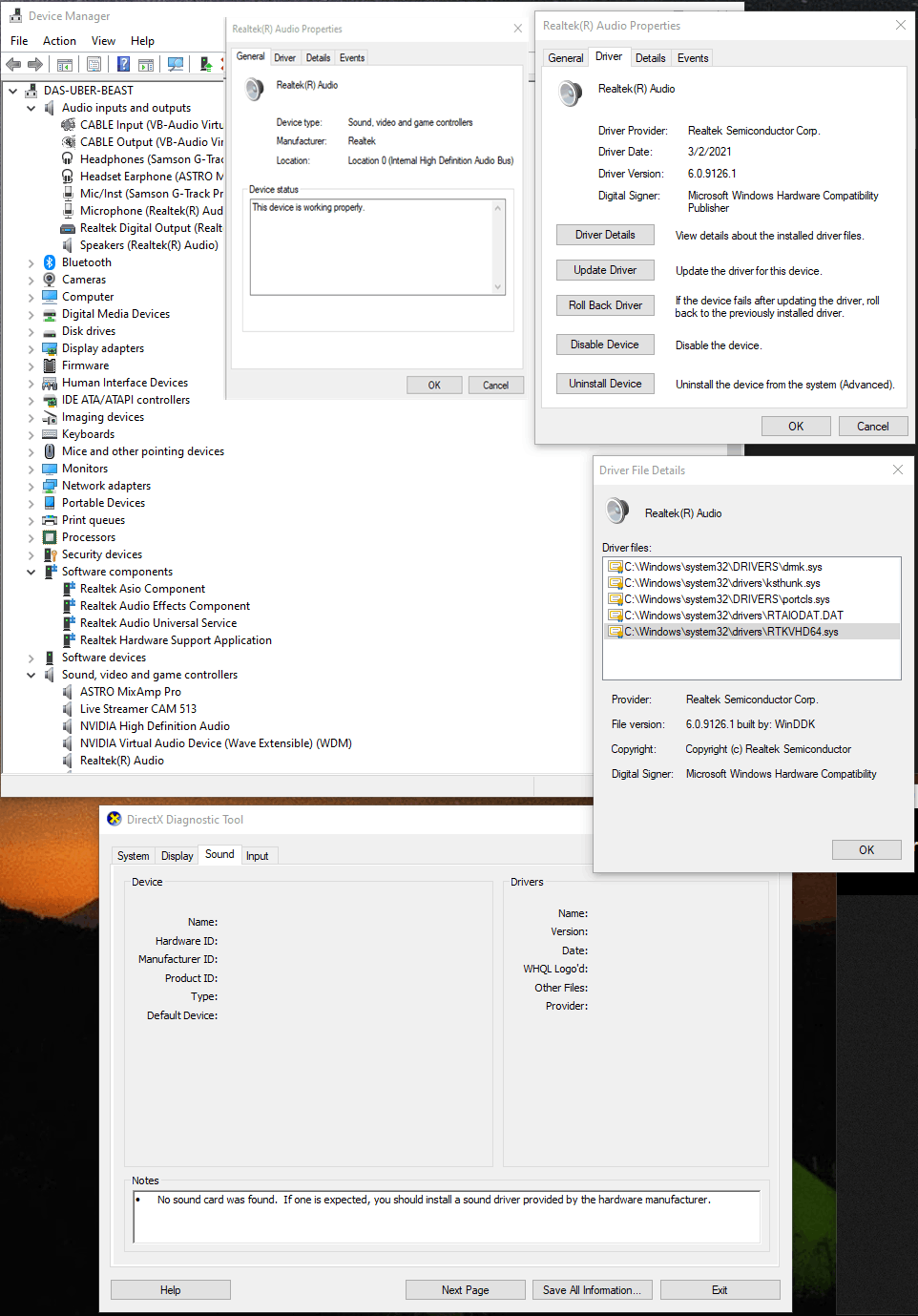Expand the Human Interface Devices node

(31, 383)
